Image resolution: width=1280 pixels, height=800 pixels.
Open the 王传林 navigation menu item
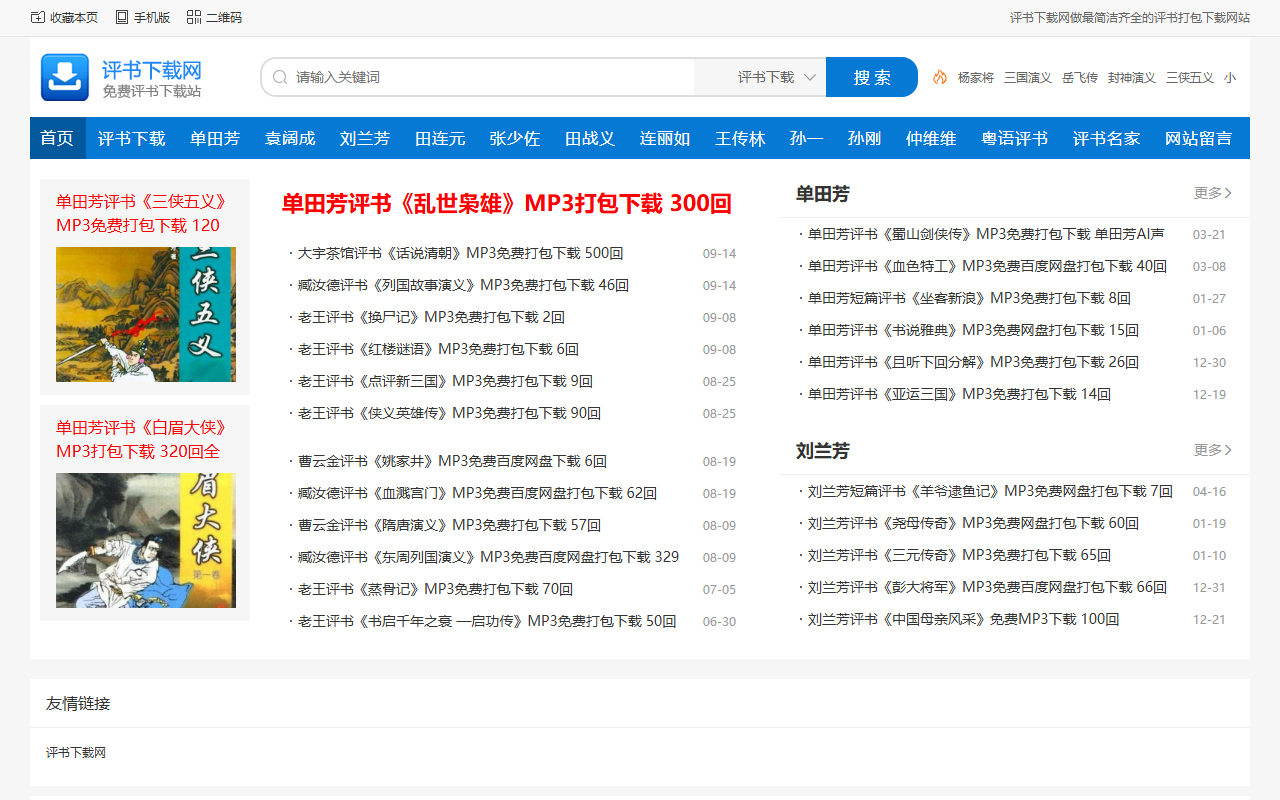[x=740, y=138]
